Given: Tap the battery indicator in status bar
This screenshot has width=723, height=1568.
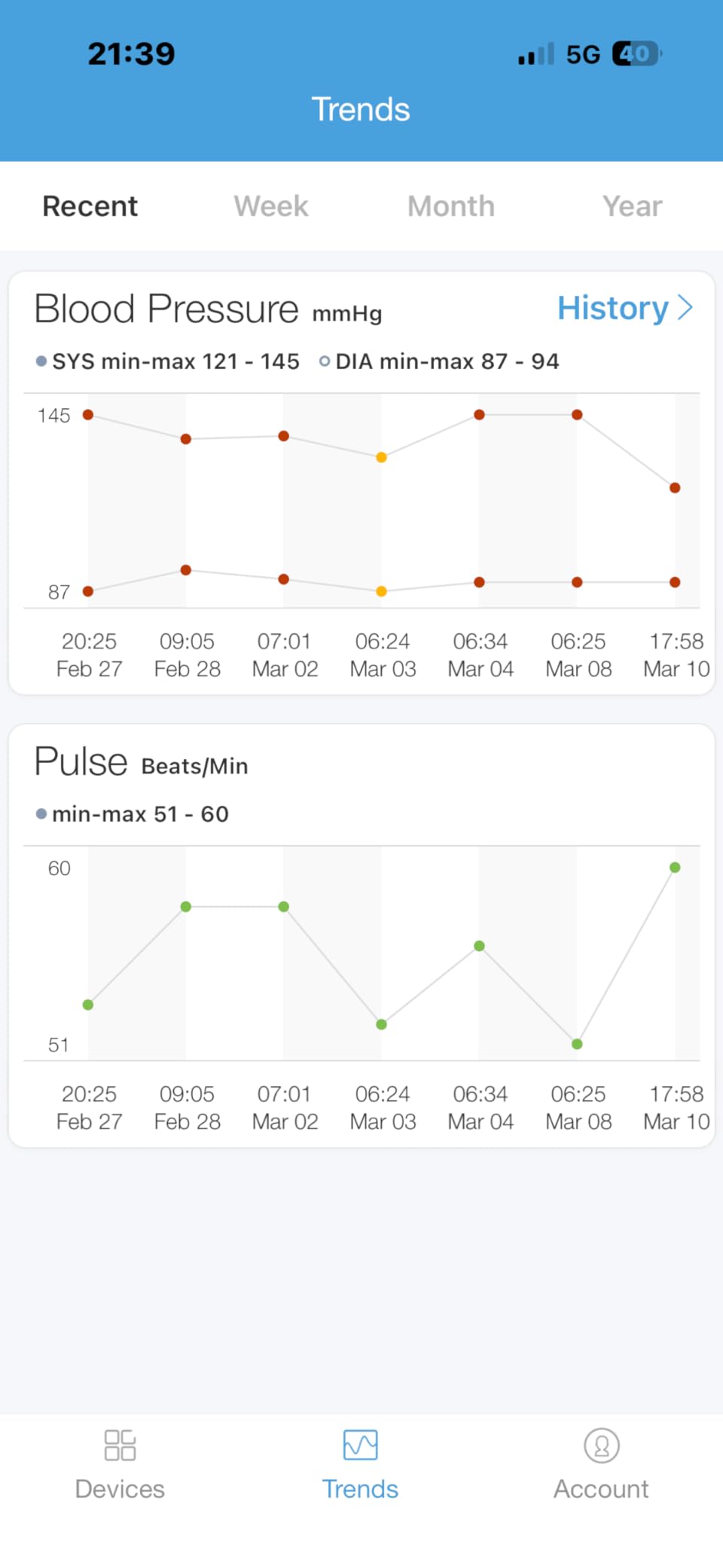Looking at the screenshot, I should tap(636, 53).
